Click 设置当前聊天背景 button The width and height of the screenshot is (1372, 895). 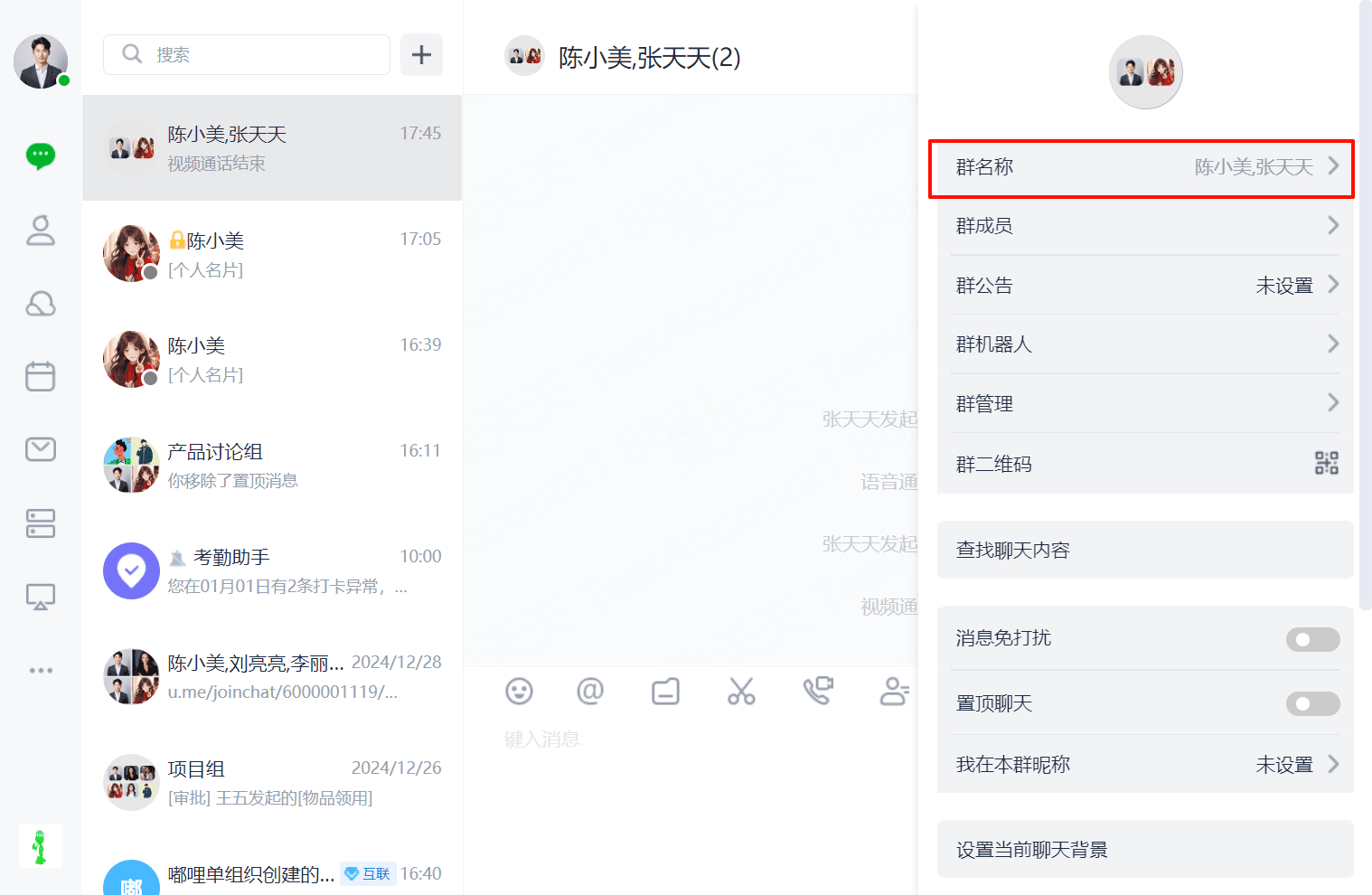(1145, 850)
